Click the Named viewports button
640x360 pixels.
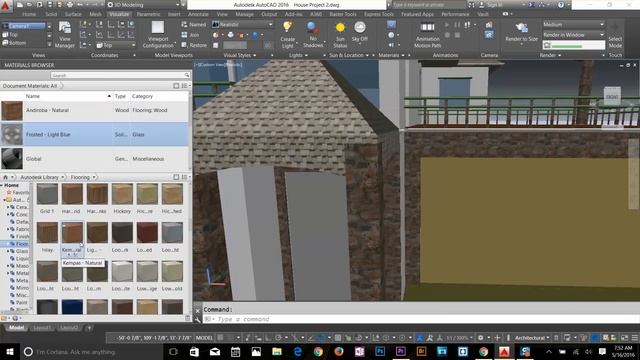tap(194, 24)
